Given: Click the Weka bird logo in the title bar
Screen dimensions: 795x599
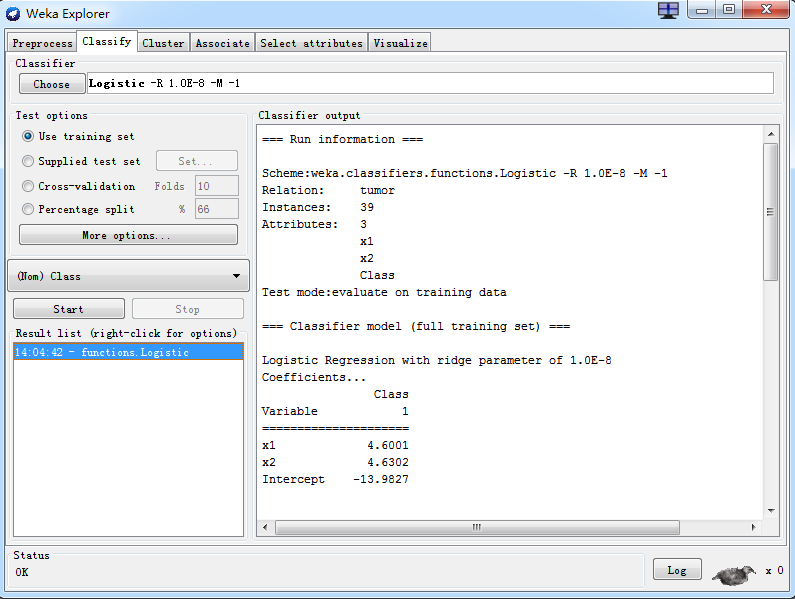Looking at the screenshot, I should pos(13,14).
